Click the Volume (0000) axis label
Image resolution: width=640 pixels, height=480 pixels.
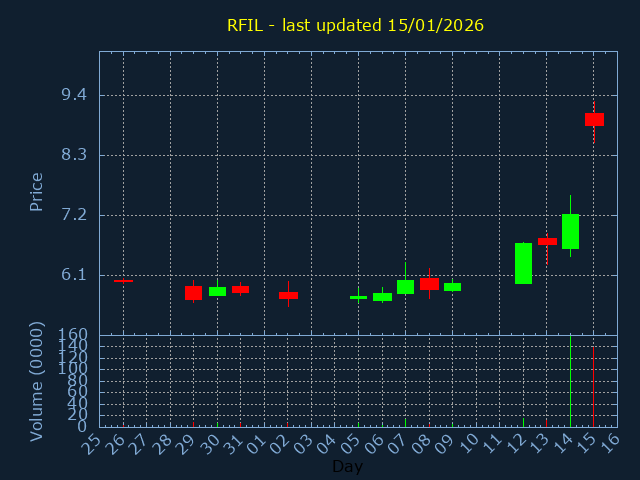pos(37,381)
